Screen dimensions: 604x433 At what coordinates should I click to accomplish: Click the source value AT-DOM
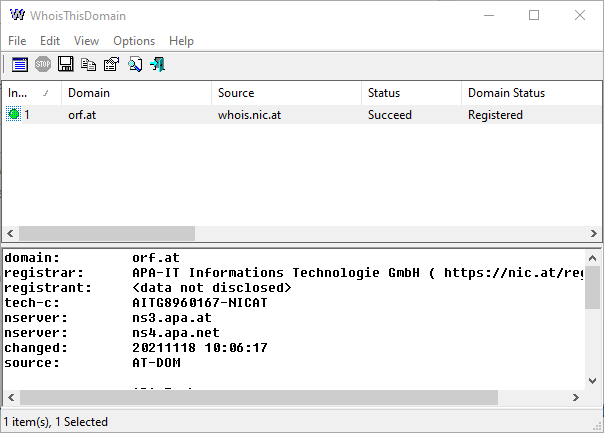click(156, 363)
